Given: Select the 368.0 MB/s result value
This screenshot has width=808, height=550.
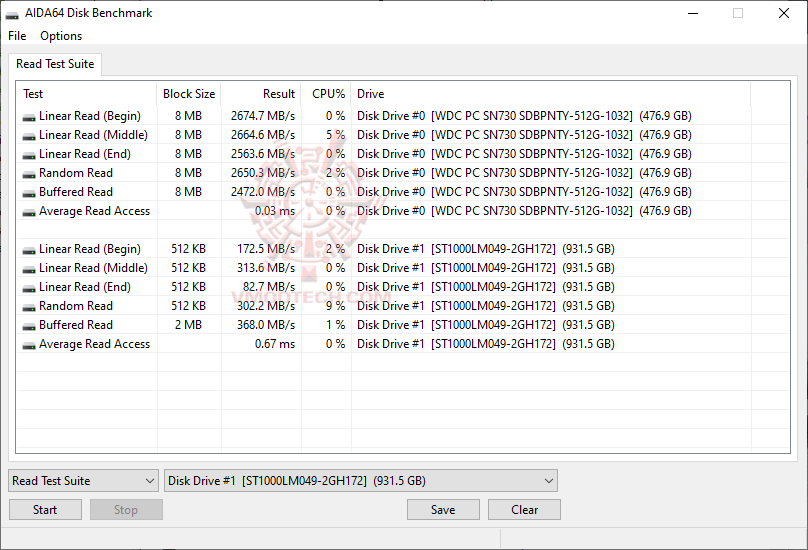Looking at the screenshot, I should pos(266,325).
